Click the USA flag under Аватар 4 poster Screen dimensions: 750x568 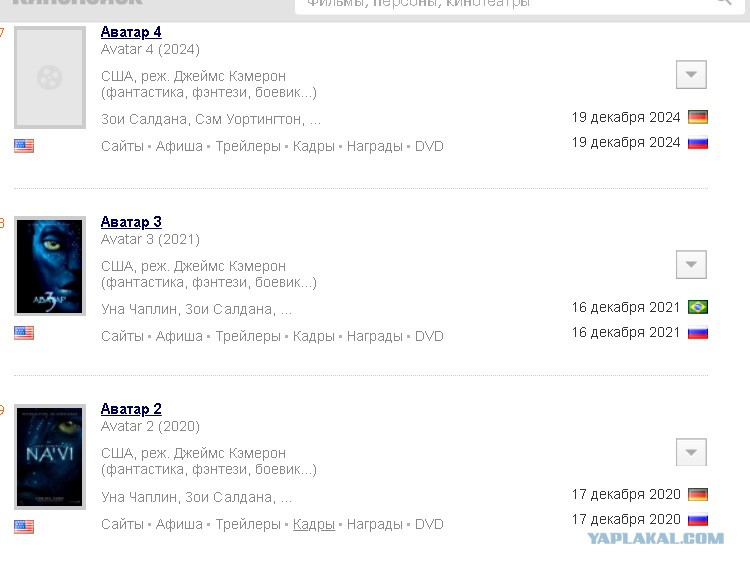[x=24, y=146]
